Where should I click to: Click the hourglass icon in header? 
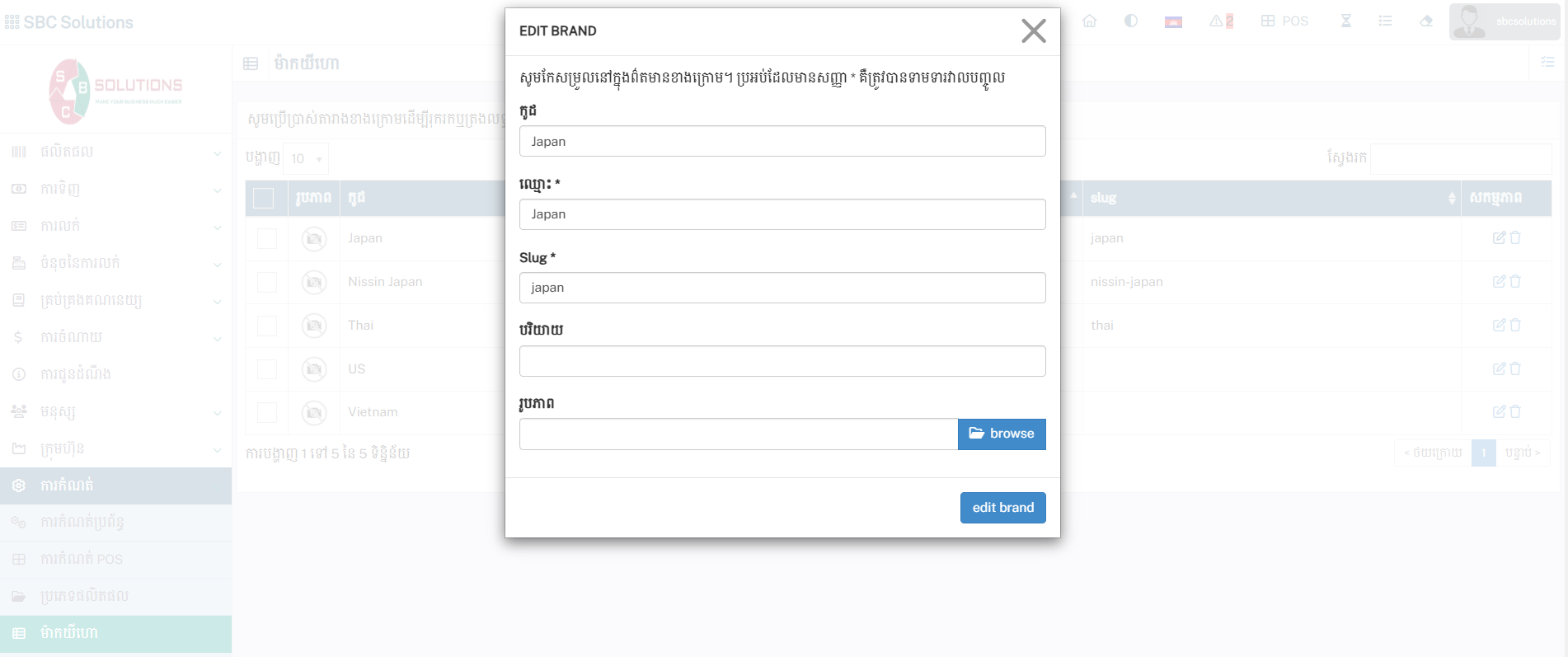click(1345, 21)
